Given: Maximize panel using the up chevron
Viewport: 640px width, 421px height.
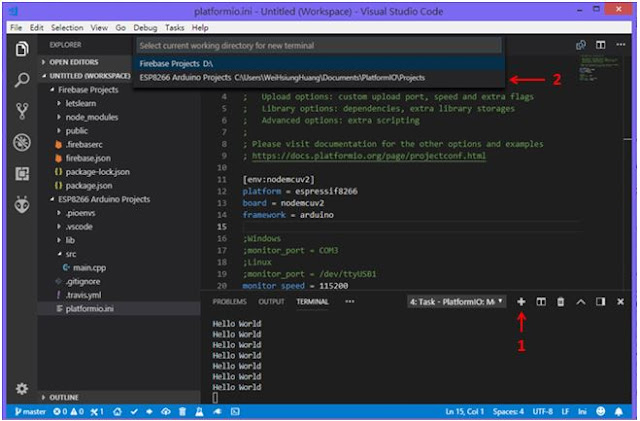Looking at the screenshot, I should coord(581,302).
